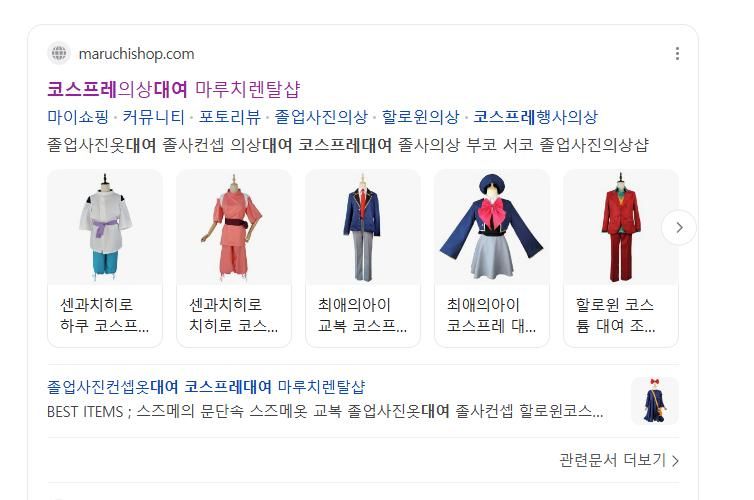Go to the 코스프레행사의상 sublink
754x500 pixels.
[535, 117]
